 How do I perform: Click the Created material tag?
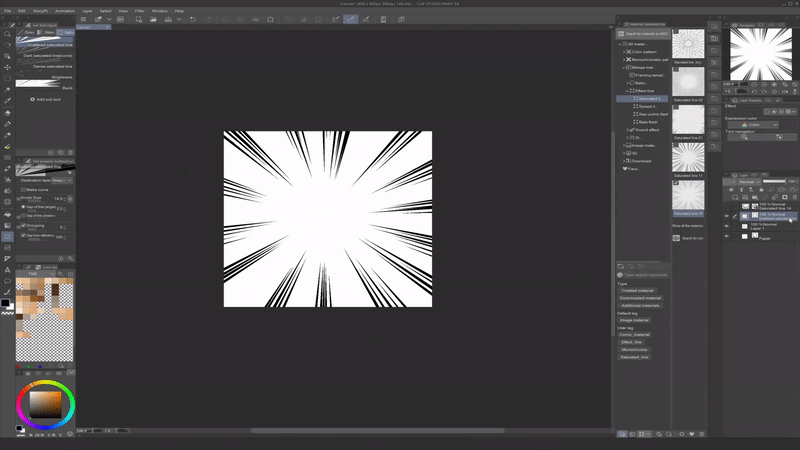(x=637, y=290)
